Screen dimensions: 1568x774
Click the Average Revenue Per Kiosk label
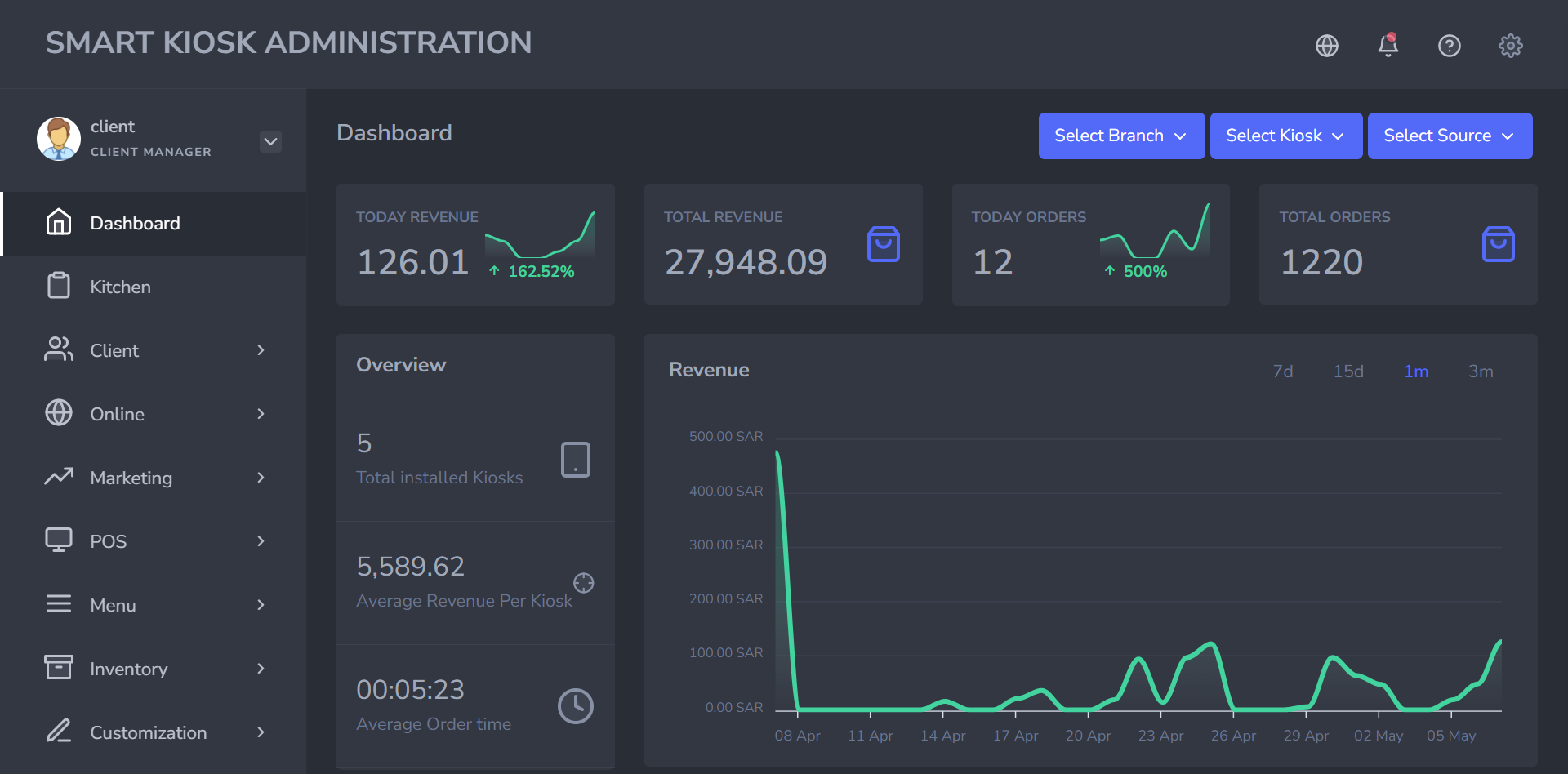[x=464, y=601]
